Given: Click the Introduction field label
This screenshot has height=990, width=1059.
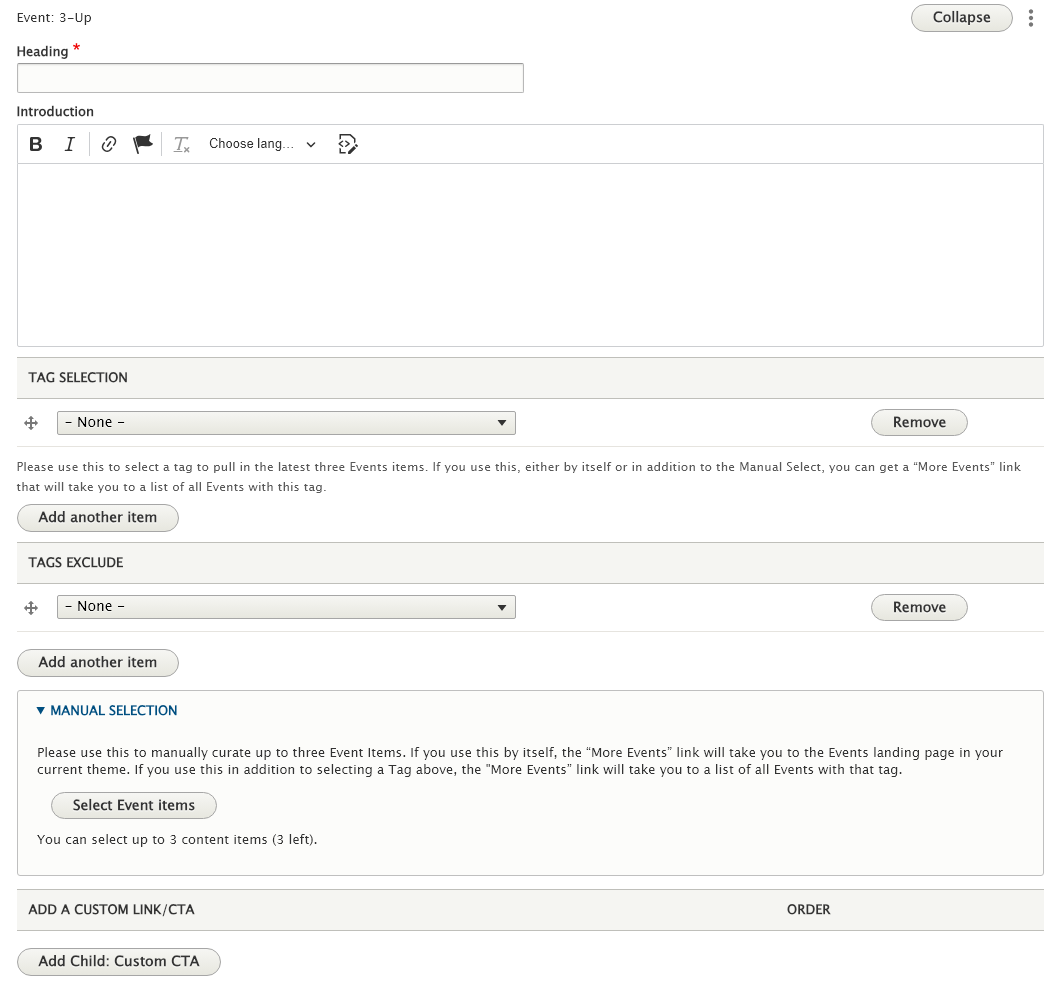Looking at the screenshot, I should [x=55, y=111].
